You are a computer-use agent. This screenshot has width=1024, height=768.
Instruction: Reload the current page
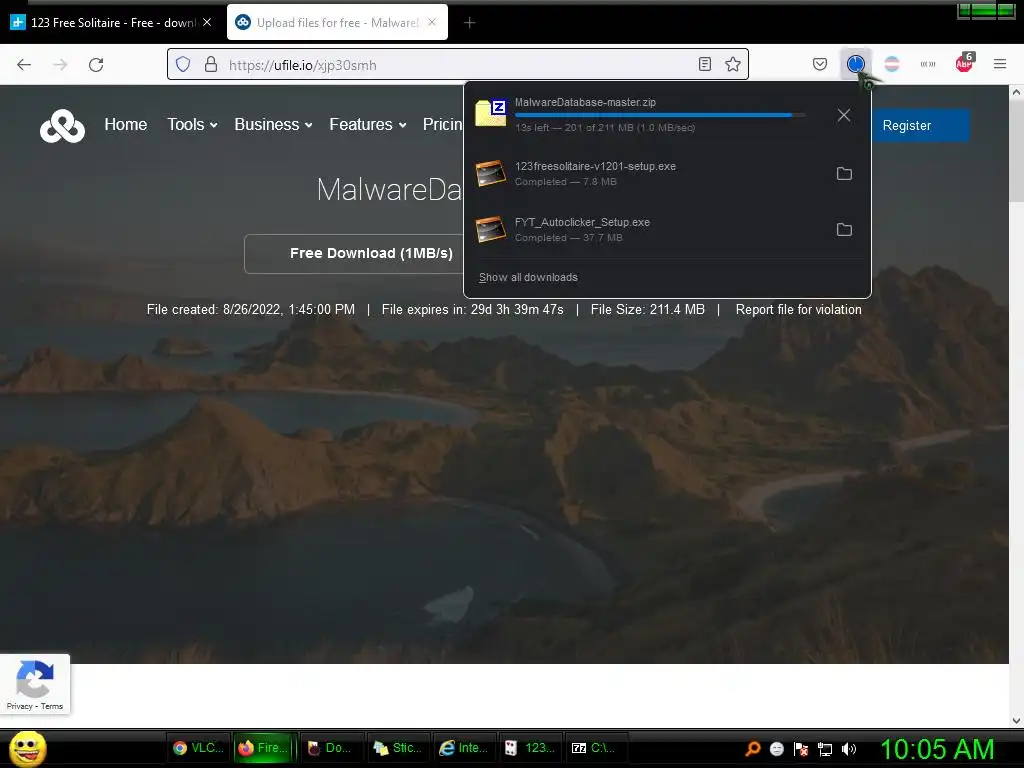click(96, 65)
